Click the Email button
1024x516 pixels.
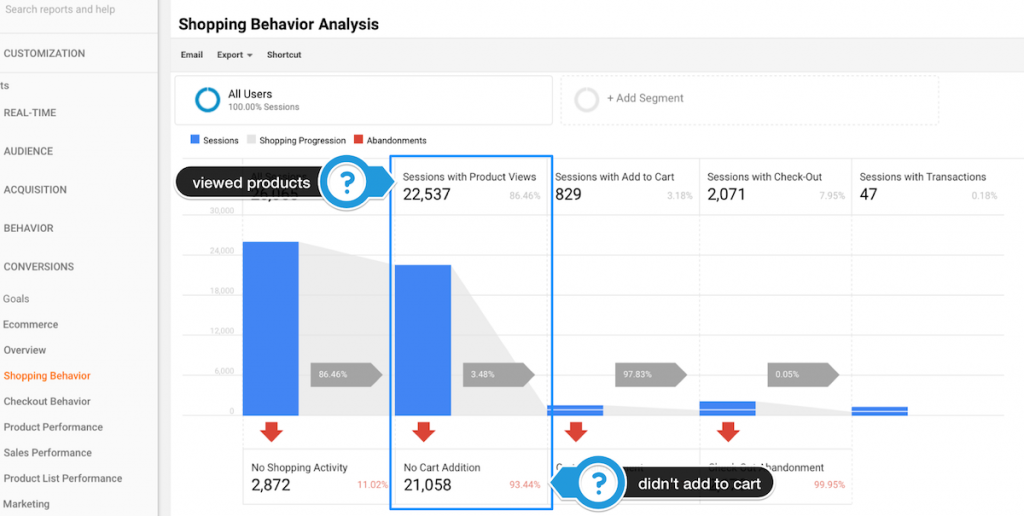click(191, 55)
